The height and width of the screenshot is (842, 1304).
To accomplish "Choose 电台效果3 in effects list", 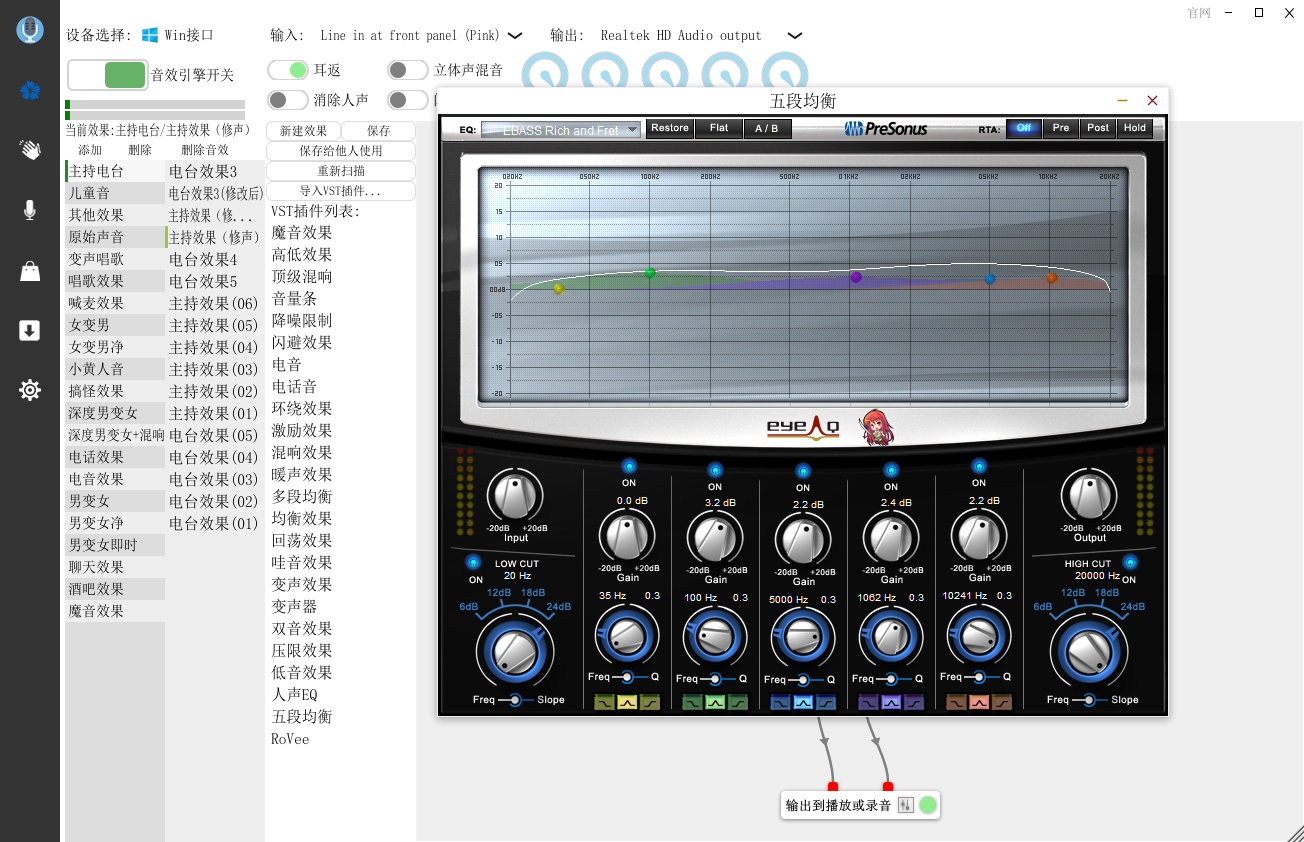I will click(x=215, y=171).
